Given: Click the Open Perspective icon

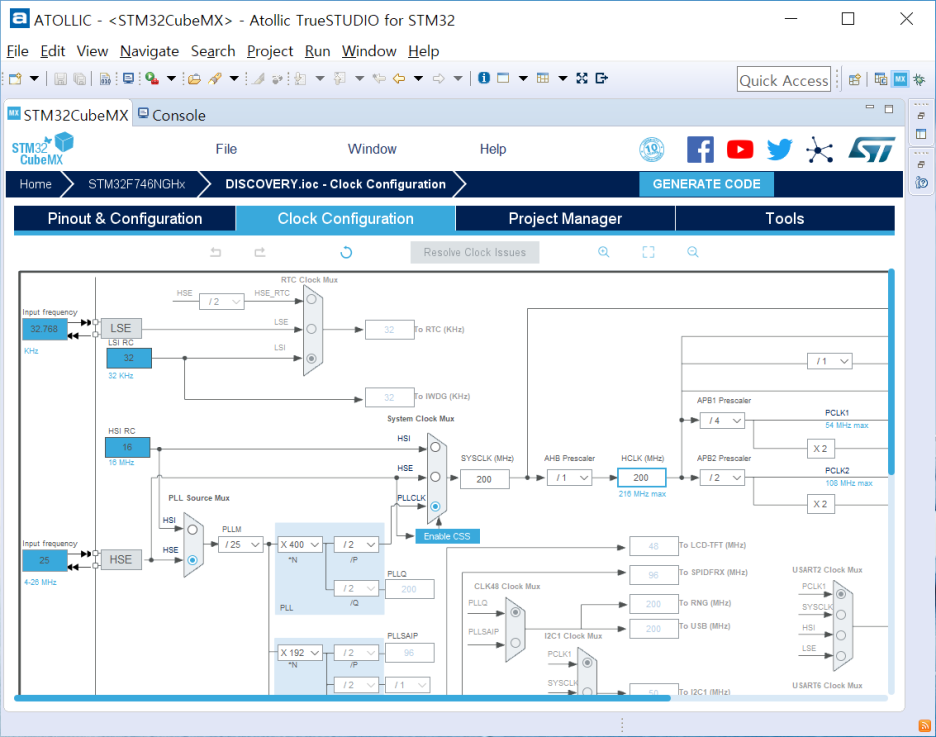Looking at the screenshot, I should [x=855, y=79].
